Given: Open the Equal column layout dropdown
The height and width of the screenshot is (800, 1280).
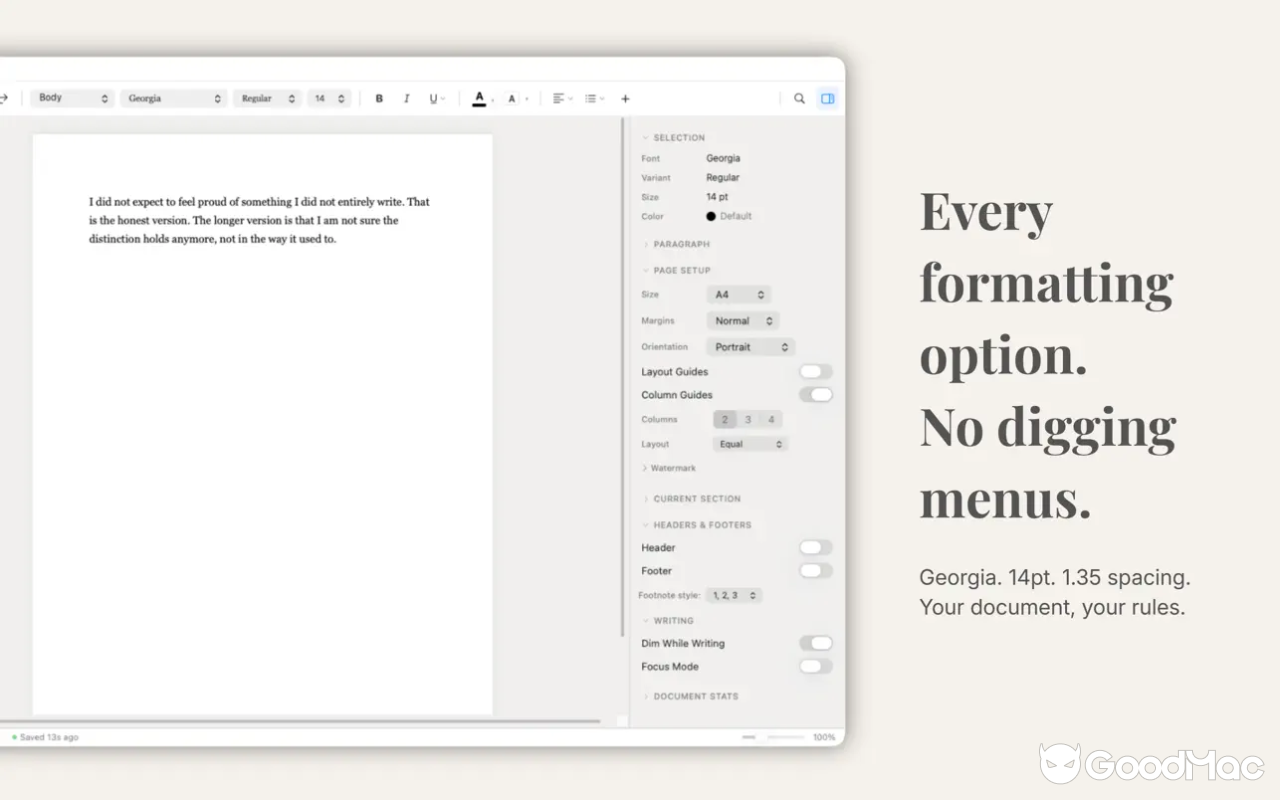Looking at the screenshot, I should [x=751, y=444].
